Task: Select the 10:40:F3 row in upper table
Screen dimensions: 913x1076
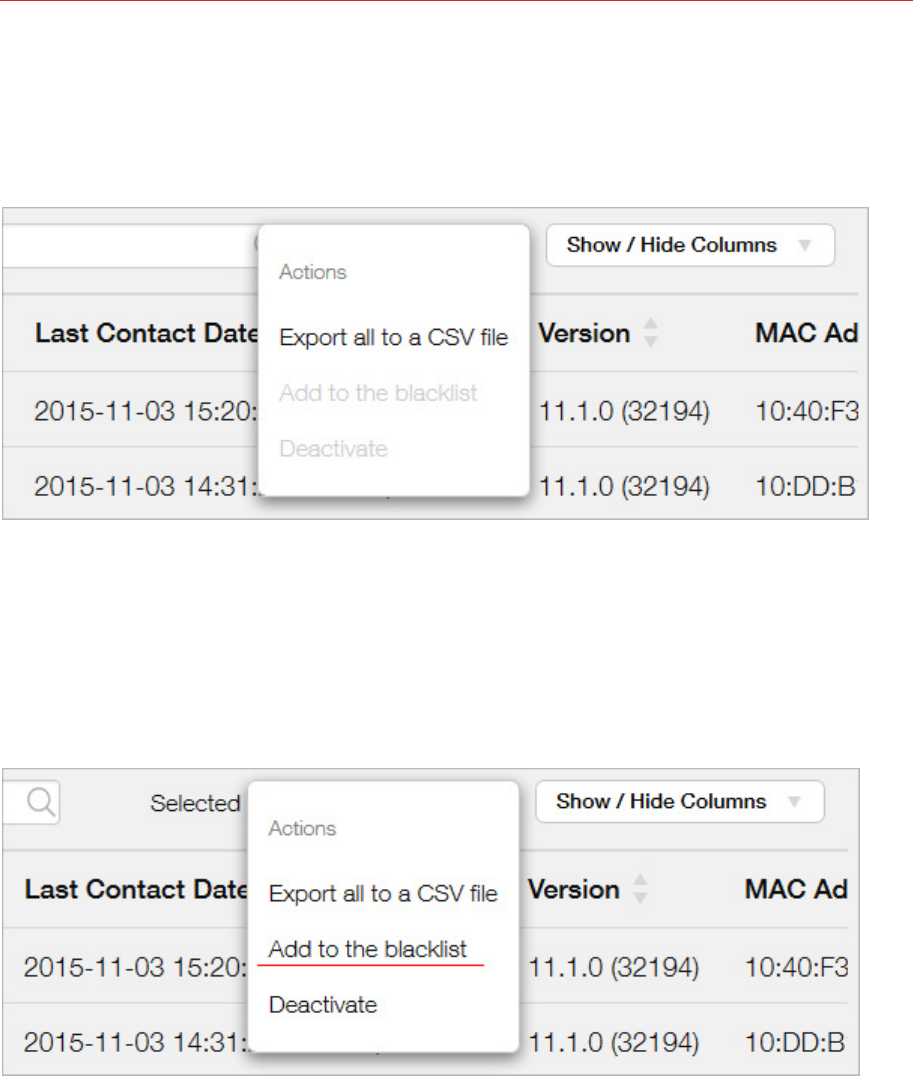Action: click(x=803, y=411)
